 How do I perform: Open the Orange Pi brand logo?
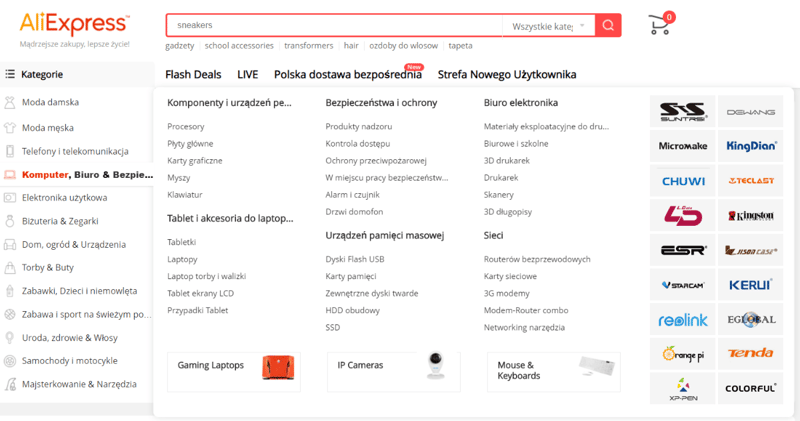(683, 353)
